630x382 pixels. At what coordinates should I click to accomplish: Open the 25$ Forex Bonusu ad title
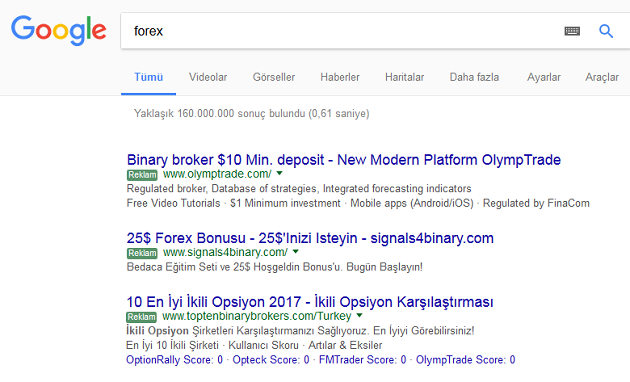point(310,238)
